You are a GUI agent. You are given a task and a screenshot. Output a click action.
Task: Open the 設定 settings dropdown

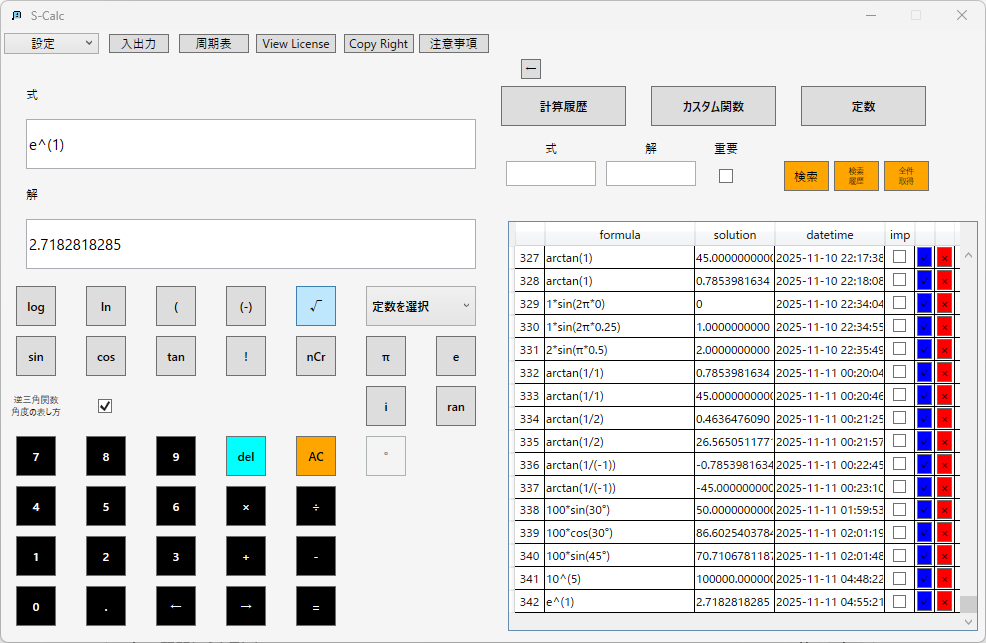pyautogui.click(x=51, y=44)
